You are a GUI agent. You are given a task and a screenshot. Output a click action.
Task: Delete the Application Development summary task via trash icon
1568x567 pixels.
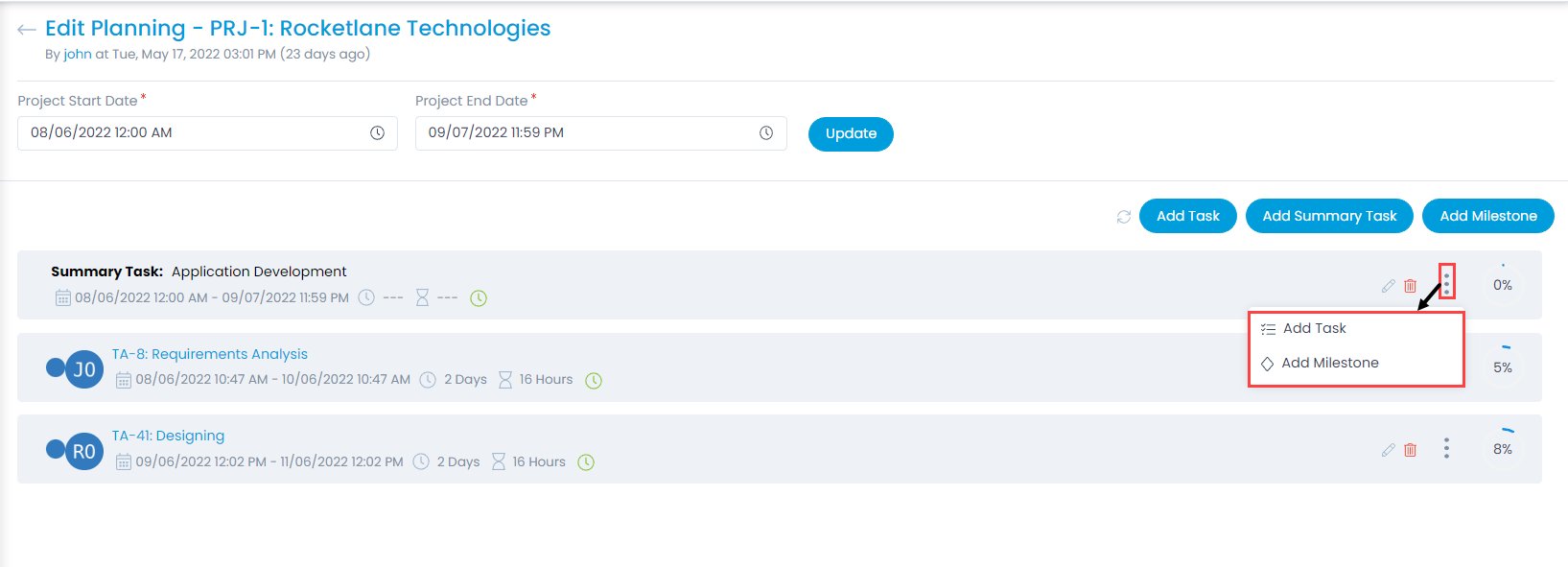pyautogui.click(x=1410, y=284)
